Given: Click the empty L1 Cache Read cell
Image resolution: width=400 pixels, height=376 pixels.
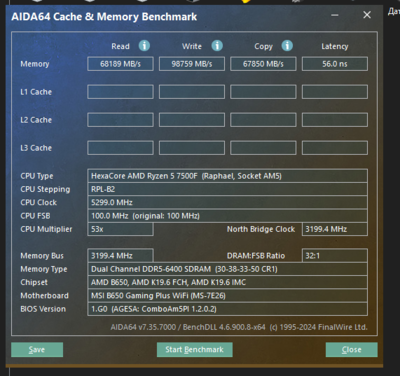Looking at the screenshot, I should pos(120,92).
